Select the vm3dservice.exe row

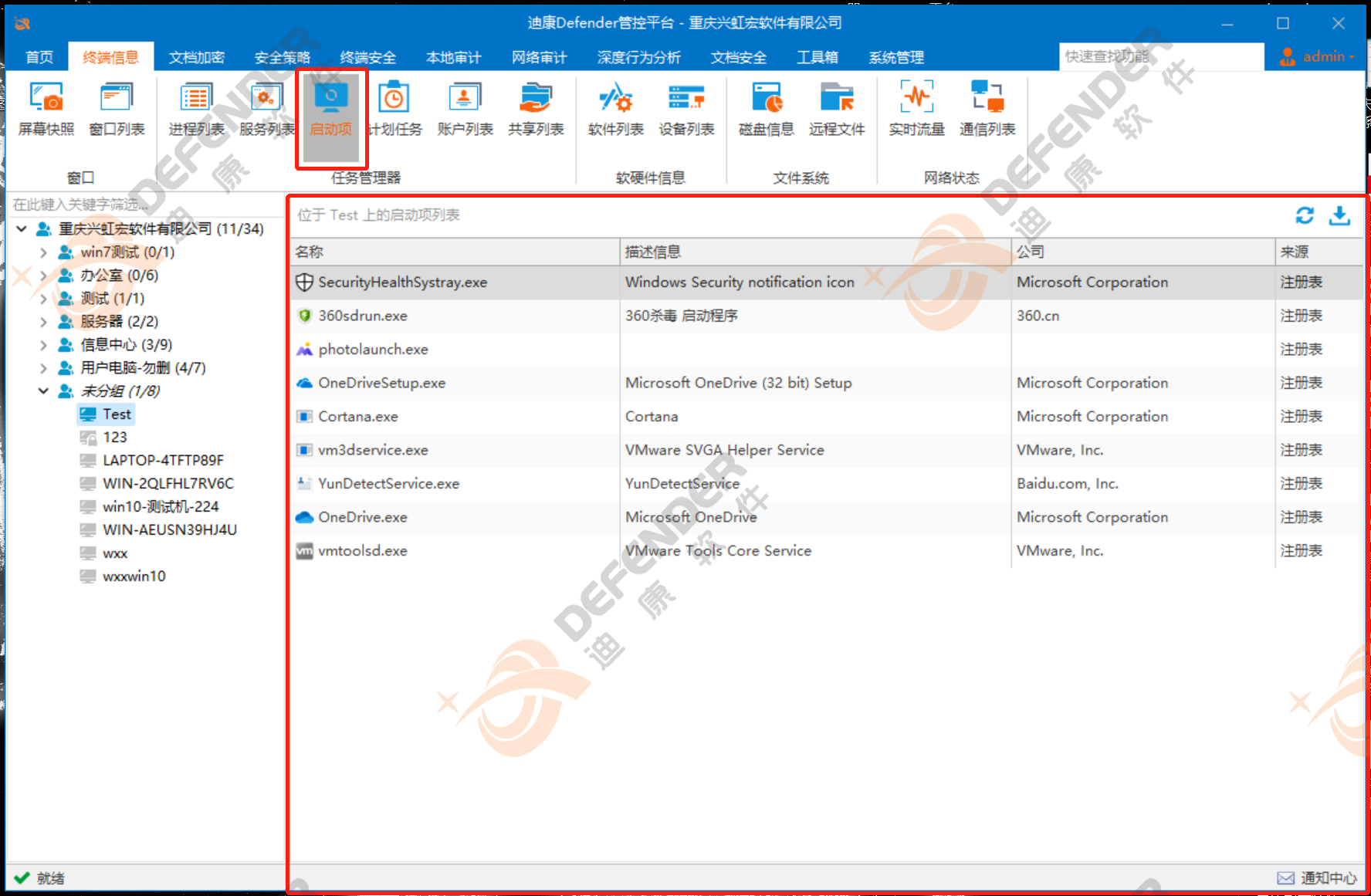(827, 450)
